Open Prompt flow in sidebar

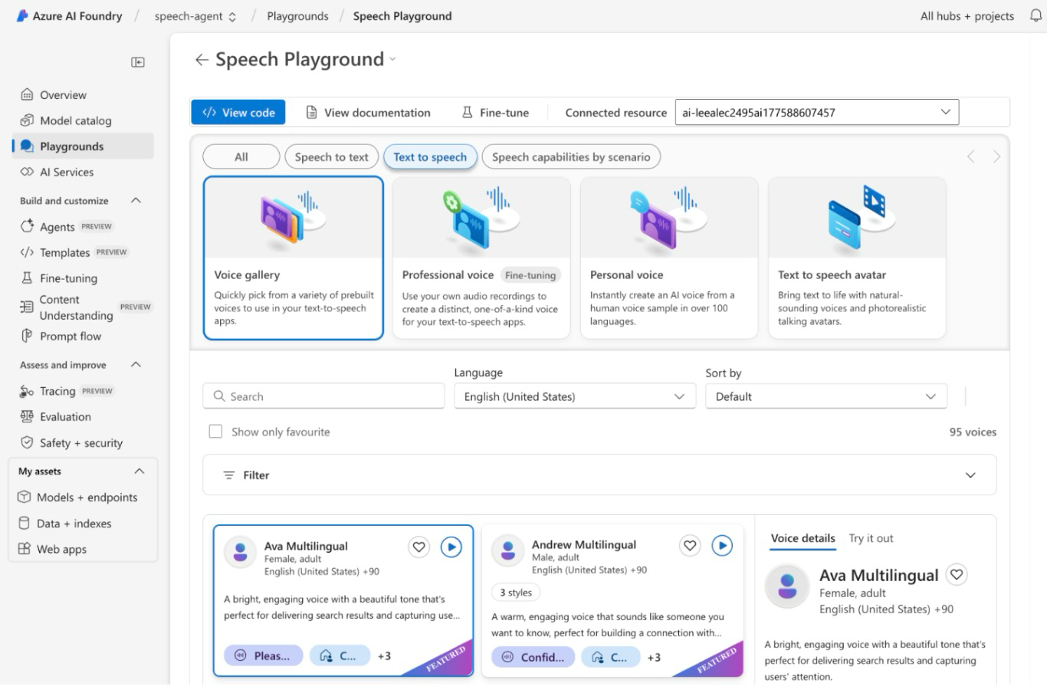(x=61, y=336)
